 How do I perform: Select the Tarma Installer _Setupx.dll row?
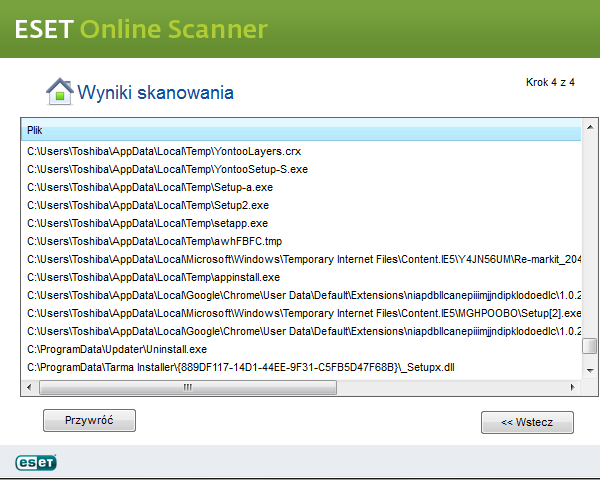click(x=301, y=367)
